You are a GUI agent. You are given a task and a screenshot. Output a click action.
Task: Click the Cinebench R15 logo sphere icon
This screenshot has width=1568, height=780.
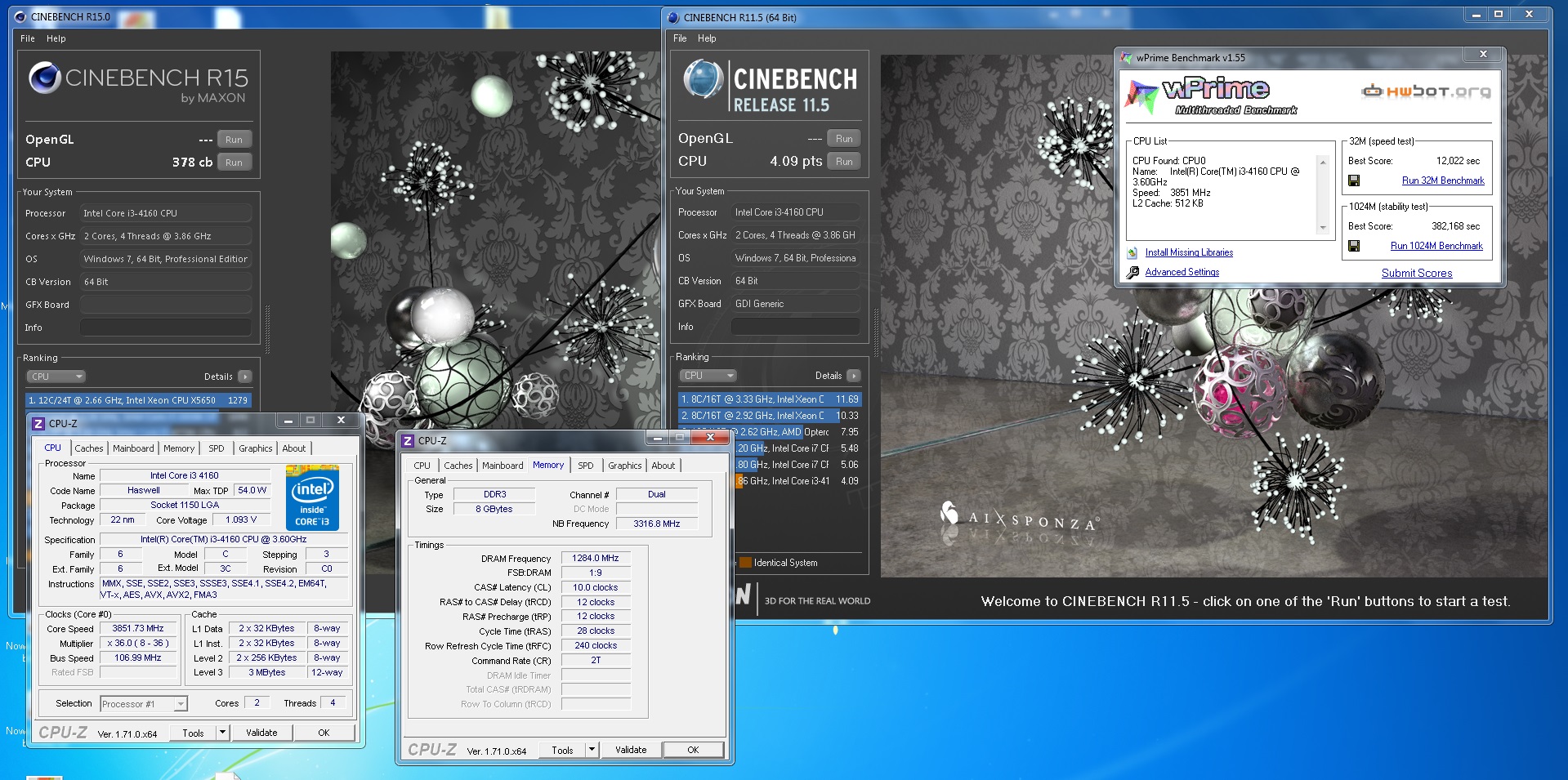[45, 78]
